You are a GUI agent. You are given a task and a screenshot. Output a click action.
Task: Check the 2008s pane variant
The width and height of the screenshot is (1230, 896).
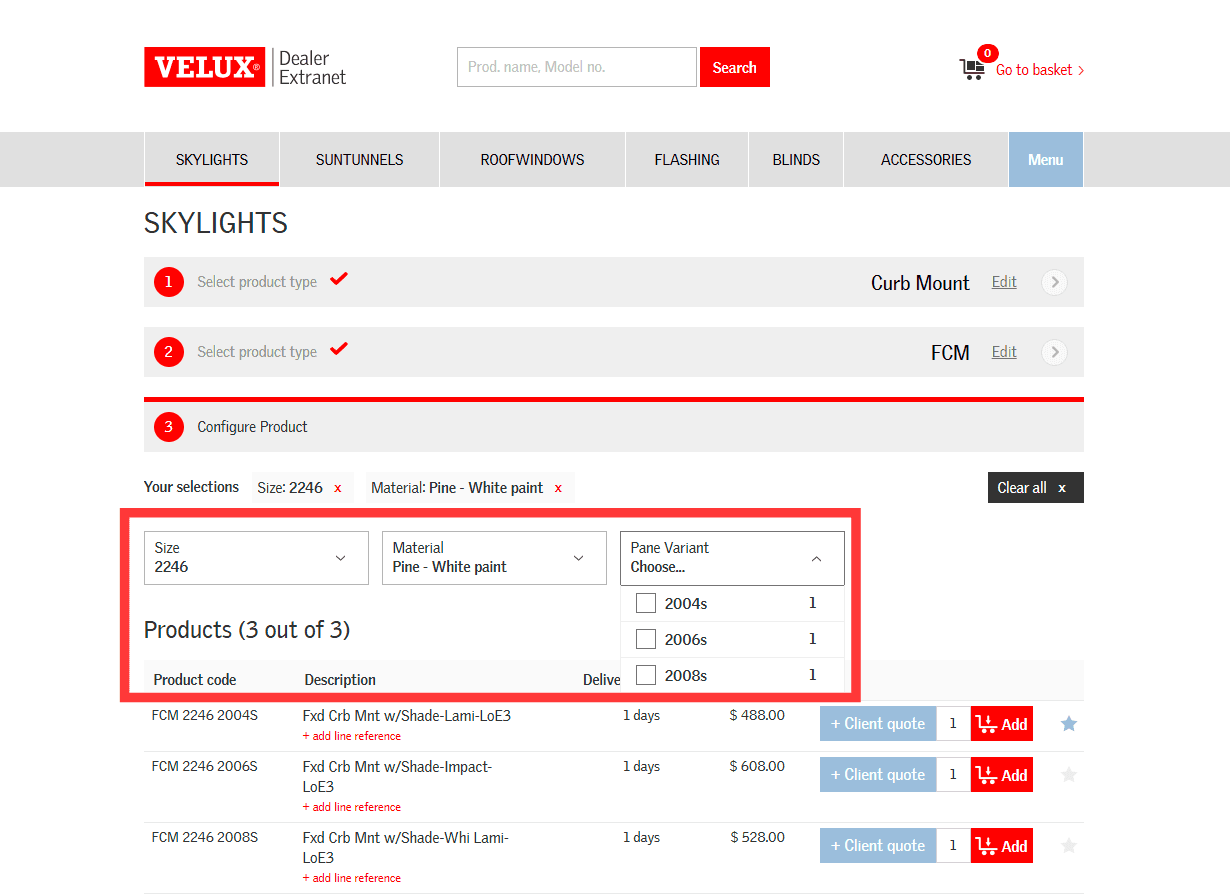pyautogui.click(x=646, y=675)
